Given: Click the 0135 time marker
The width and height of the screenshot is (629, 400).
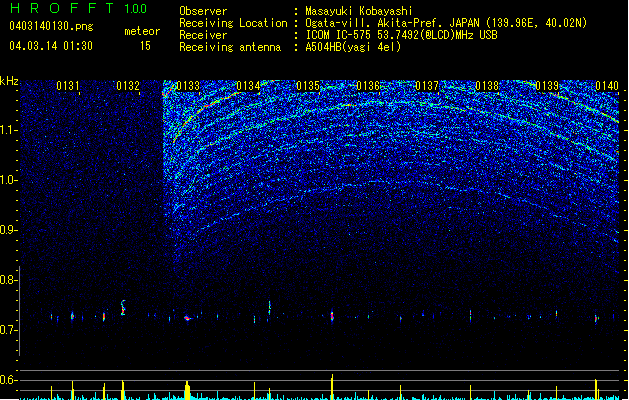Looking at the screenshot, I should pos(308,86).
